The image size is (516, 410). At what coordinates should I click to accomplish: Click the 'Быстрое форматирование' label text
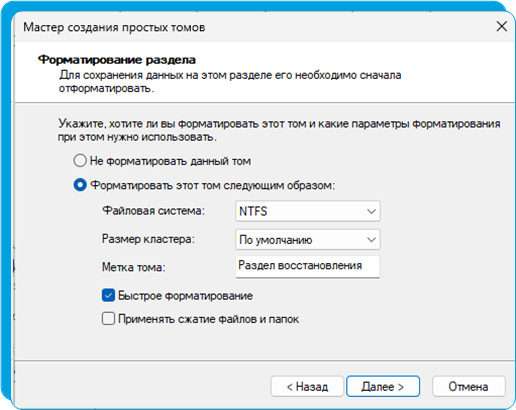(185, 296)
